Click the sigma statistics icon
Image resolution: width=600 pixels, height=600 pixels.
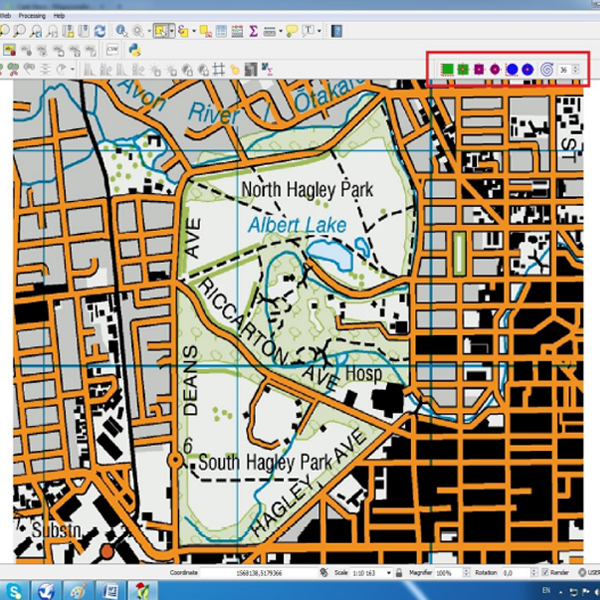click(253, 31)
